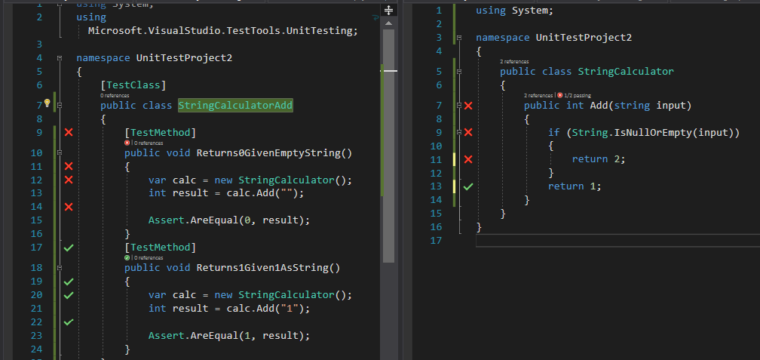760x360 pixels.
Task: Click passed test status icon above Returns1Given1AsString
Action: 127,258
